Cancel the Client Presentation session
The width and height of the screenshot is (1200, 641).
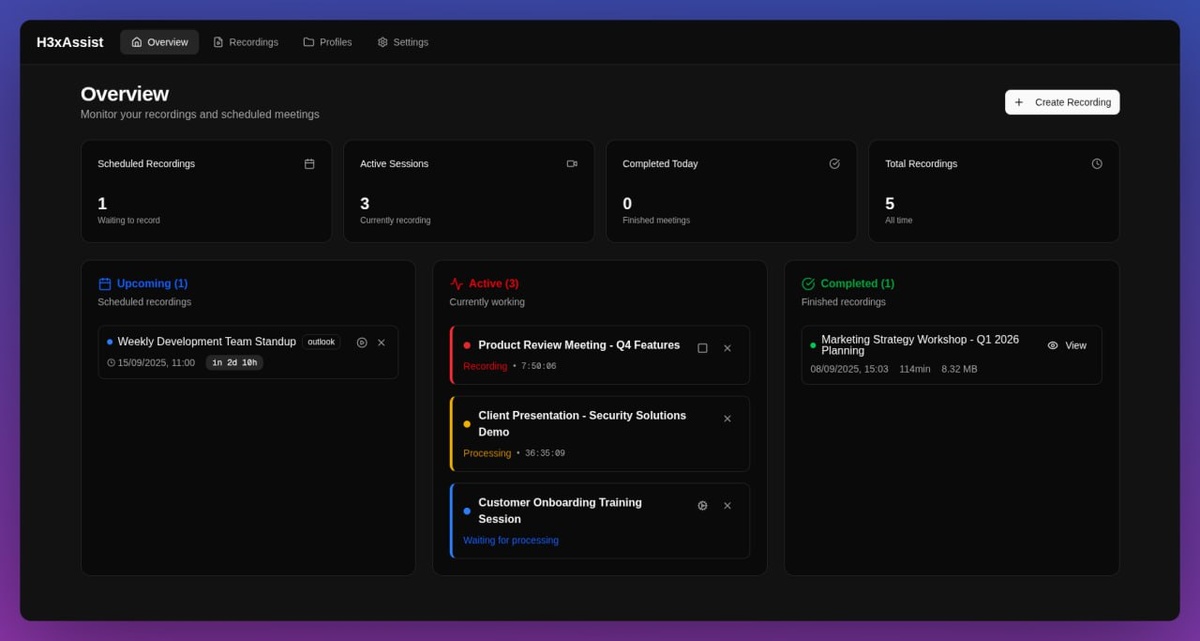point(727,419)
